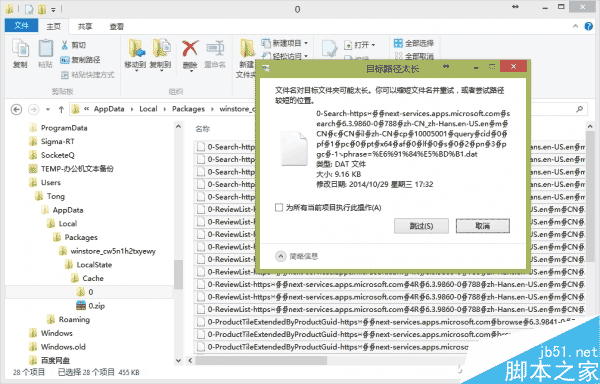
Task: Select Users folder in tree
Action: click(45, 182)
